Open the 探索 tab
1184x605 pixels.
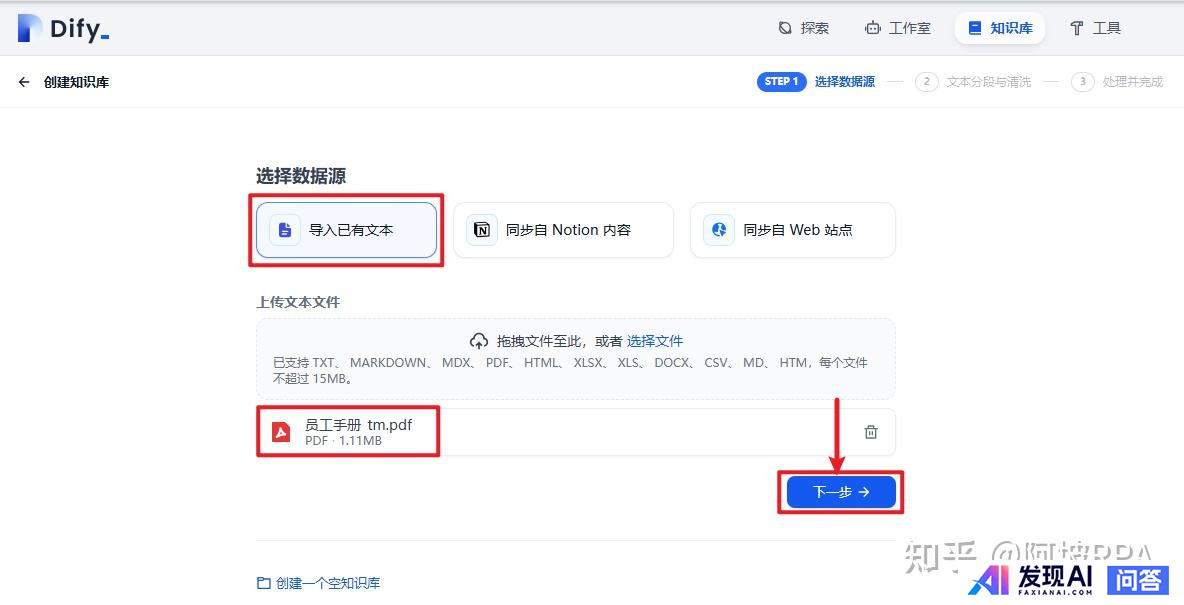(804, 28)
